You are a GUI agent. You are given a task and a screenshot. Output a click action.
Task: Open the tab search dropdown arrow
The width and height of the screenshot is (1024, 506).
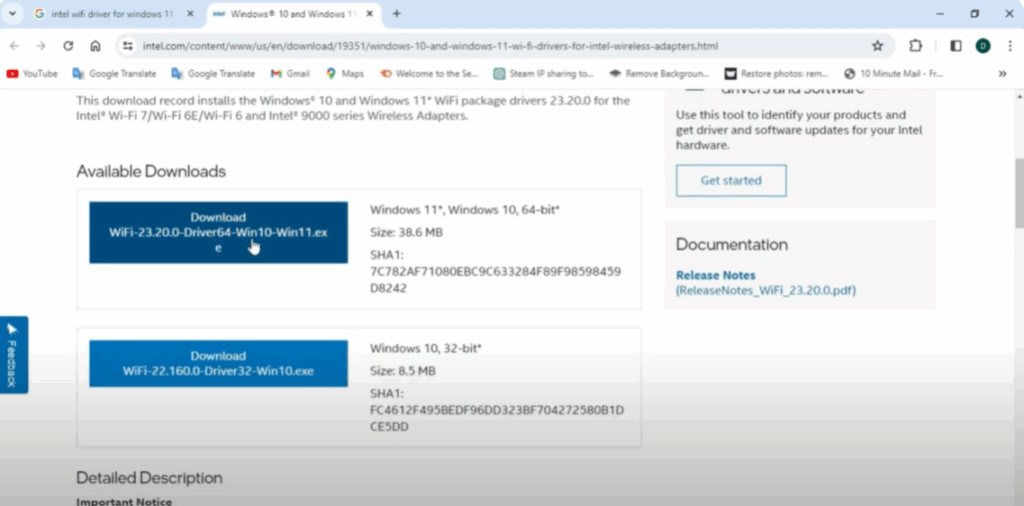point(12,14)
